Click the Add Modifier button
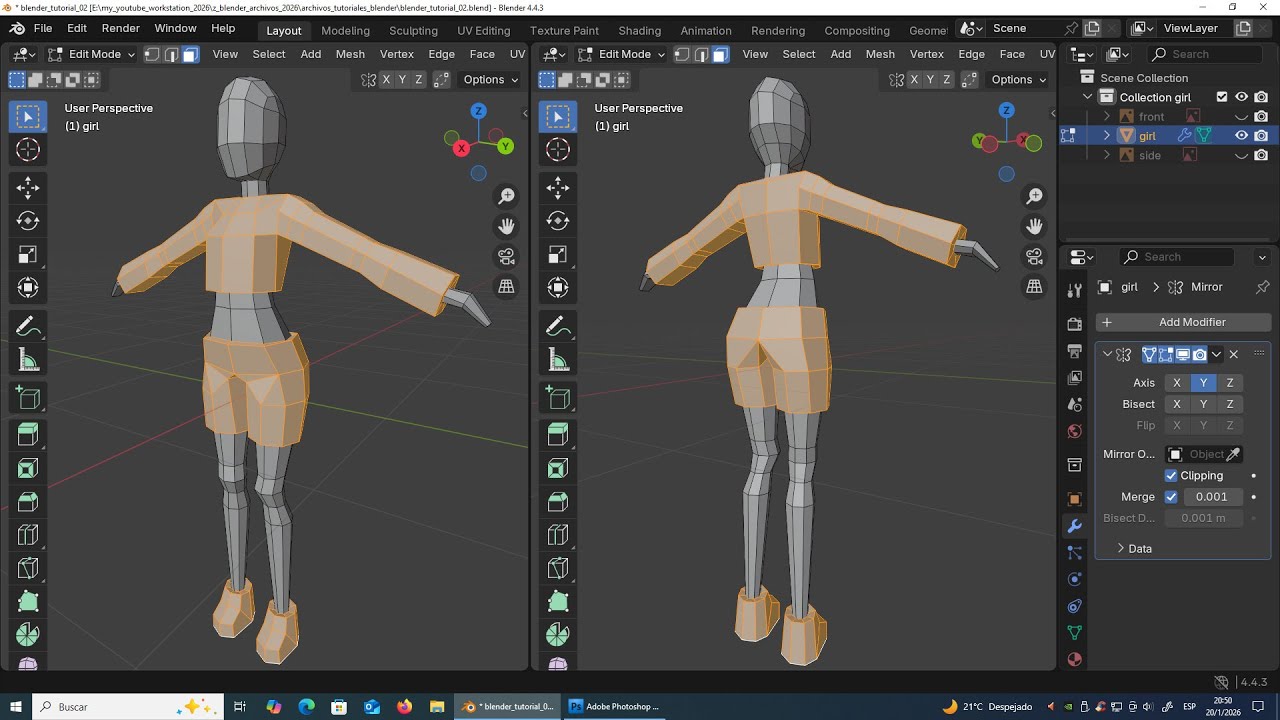Viewport: 1280px width, 720px height. pos(1184,322)
